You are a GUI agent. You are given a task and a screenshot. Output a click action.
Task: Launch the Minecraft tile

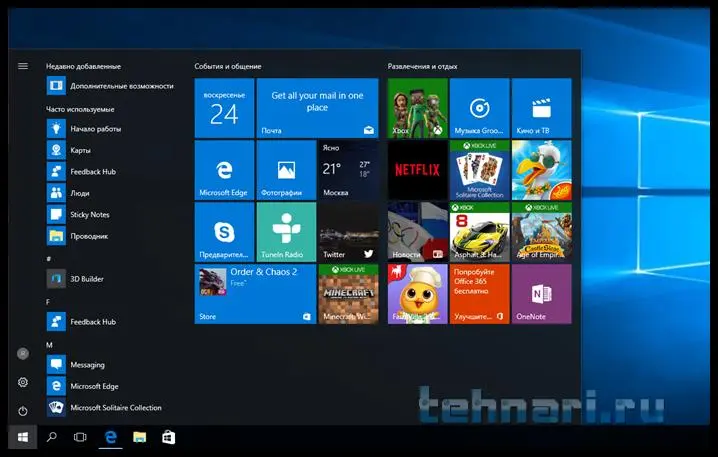click(349, 294)
